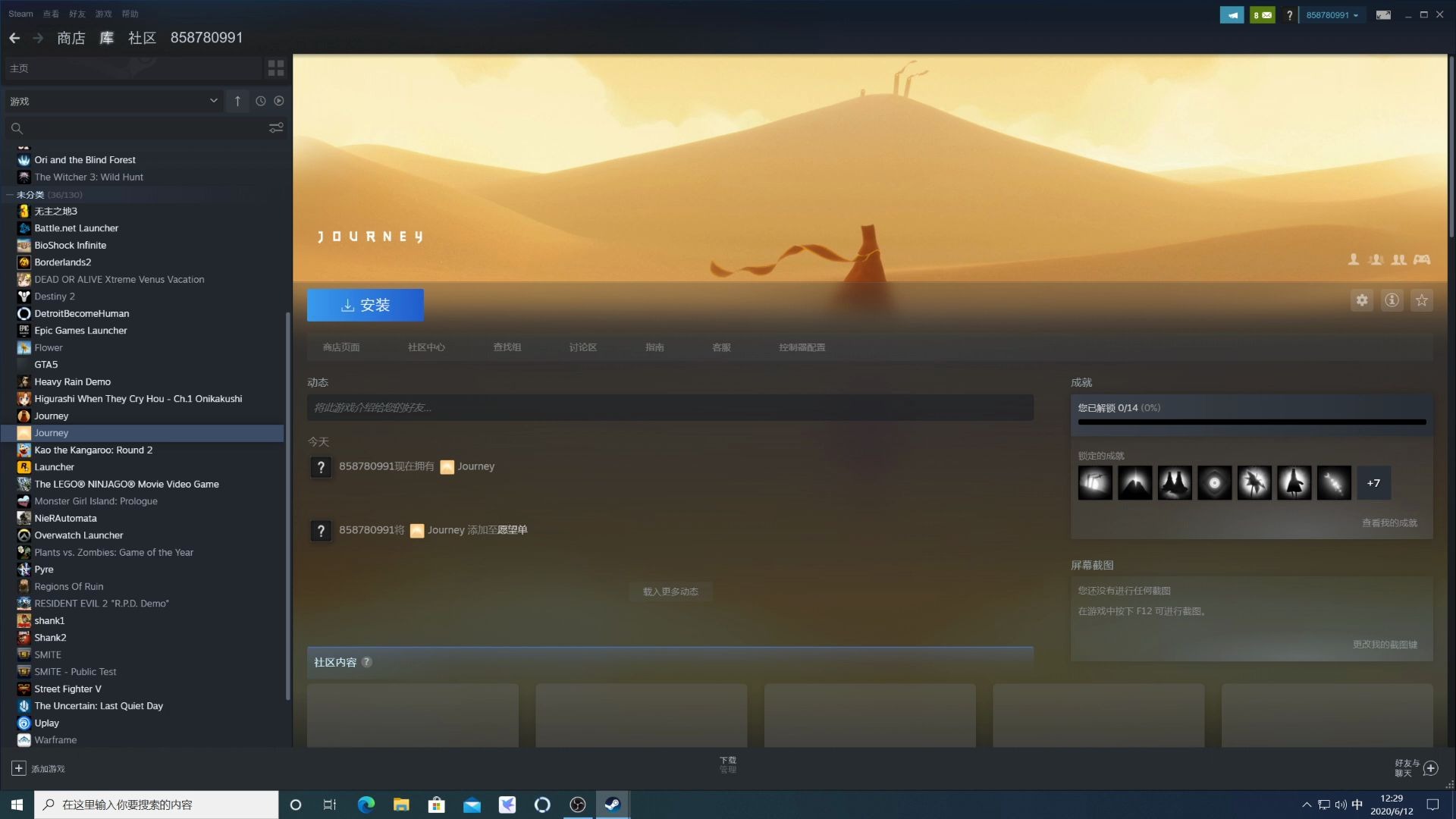The width and height of the screenshot is (1456, 819).
Task: Click Windows Start button
Action: (17, 805)
